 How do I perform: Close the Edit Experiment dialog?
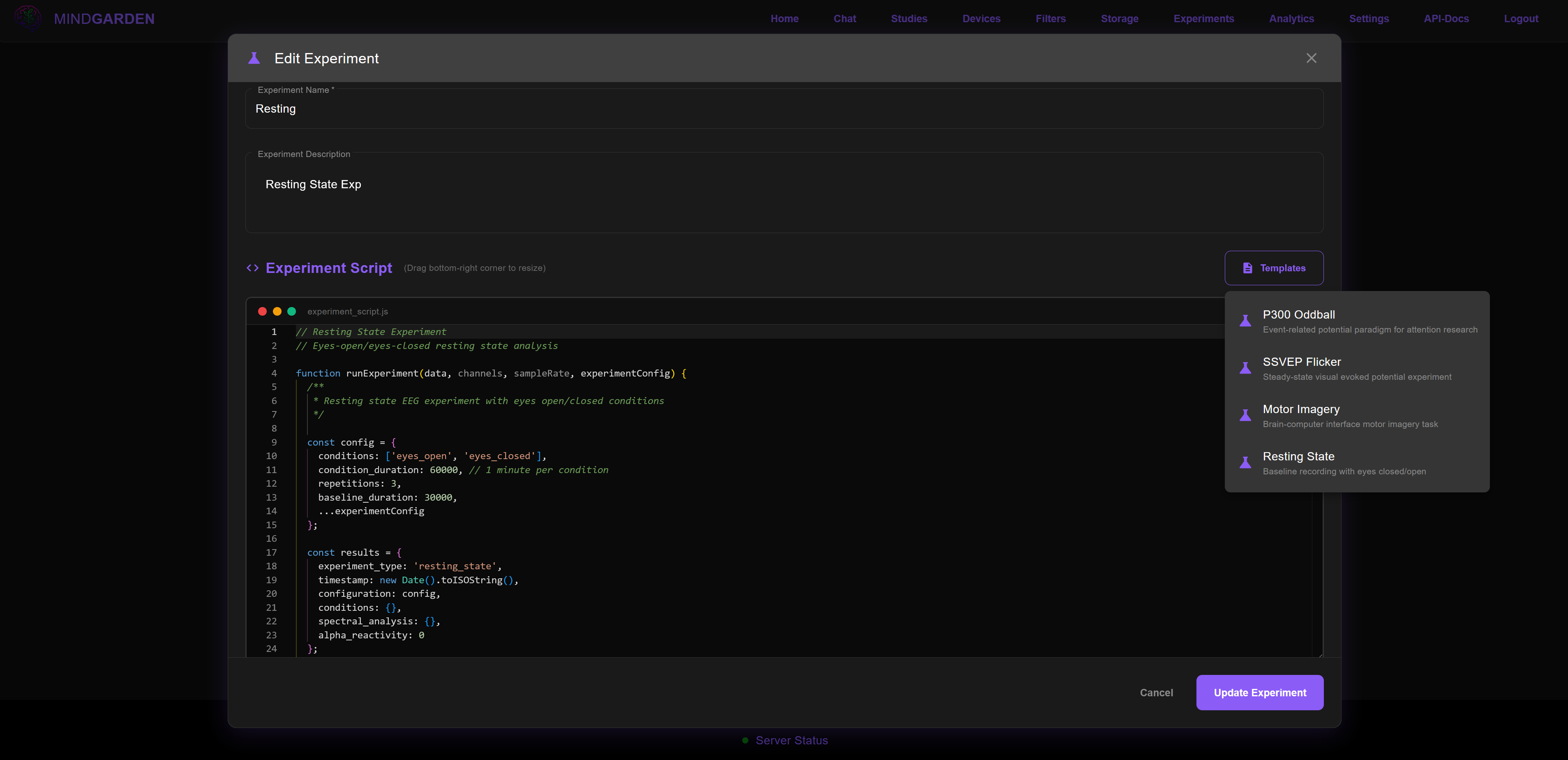tap(1311, 58)
